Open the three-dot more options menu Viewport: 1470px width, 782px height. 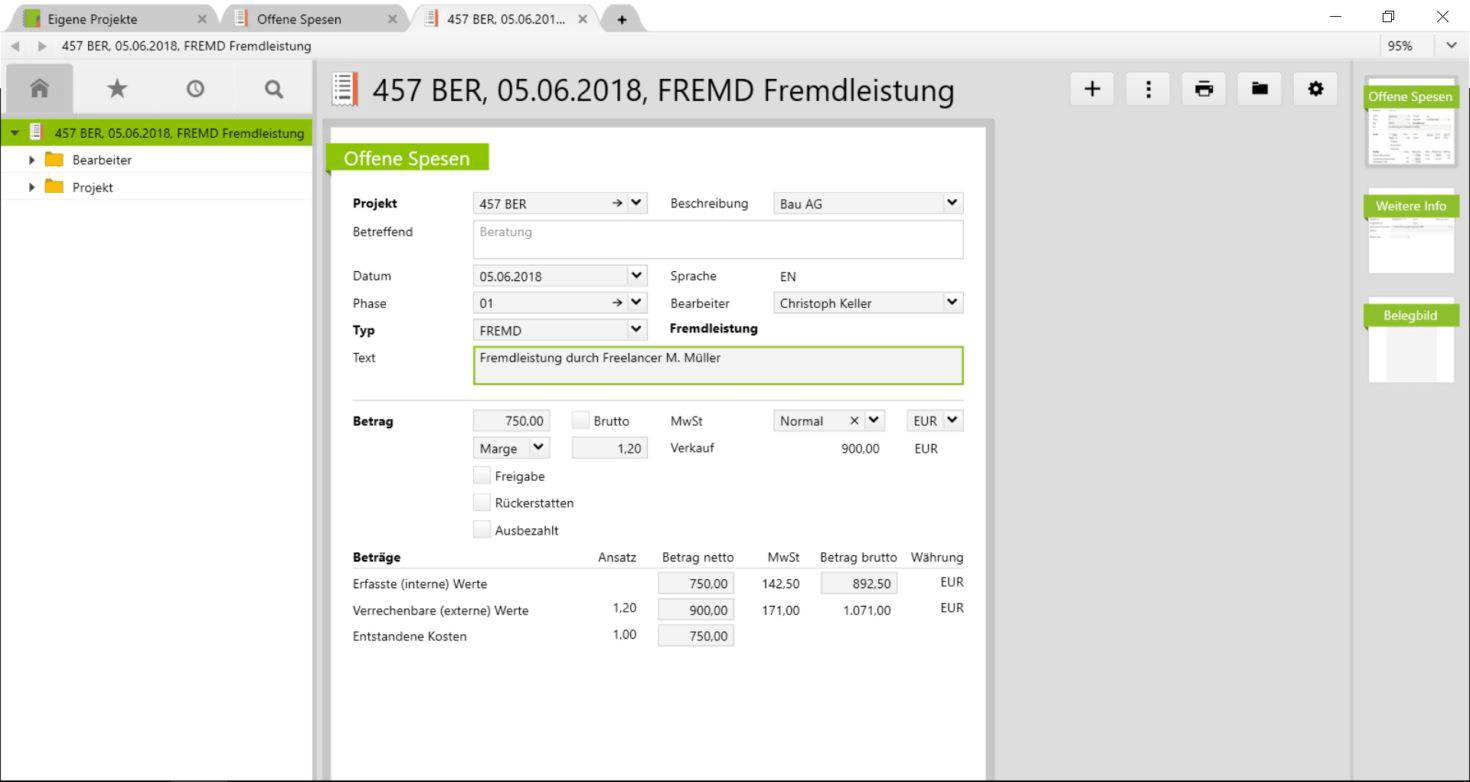(1148, 89)
